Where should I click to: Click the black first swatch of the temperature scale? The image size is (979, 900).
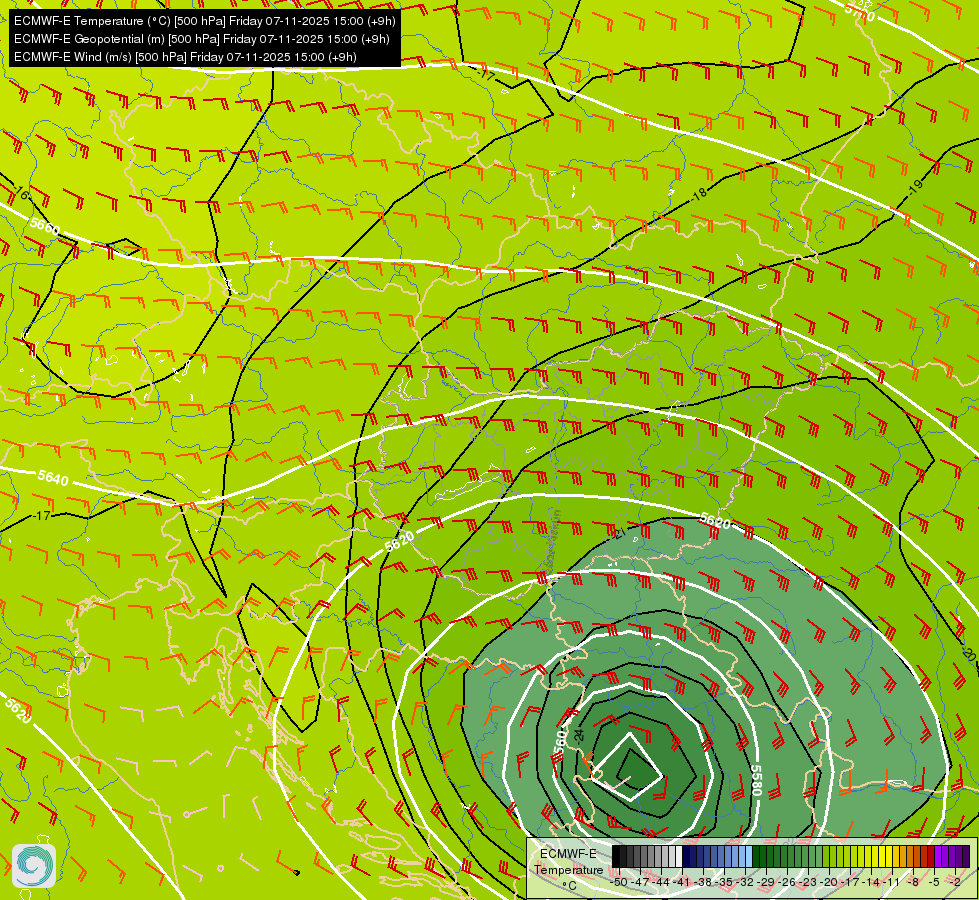pos(616,856)
